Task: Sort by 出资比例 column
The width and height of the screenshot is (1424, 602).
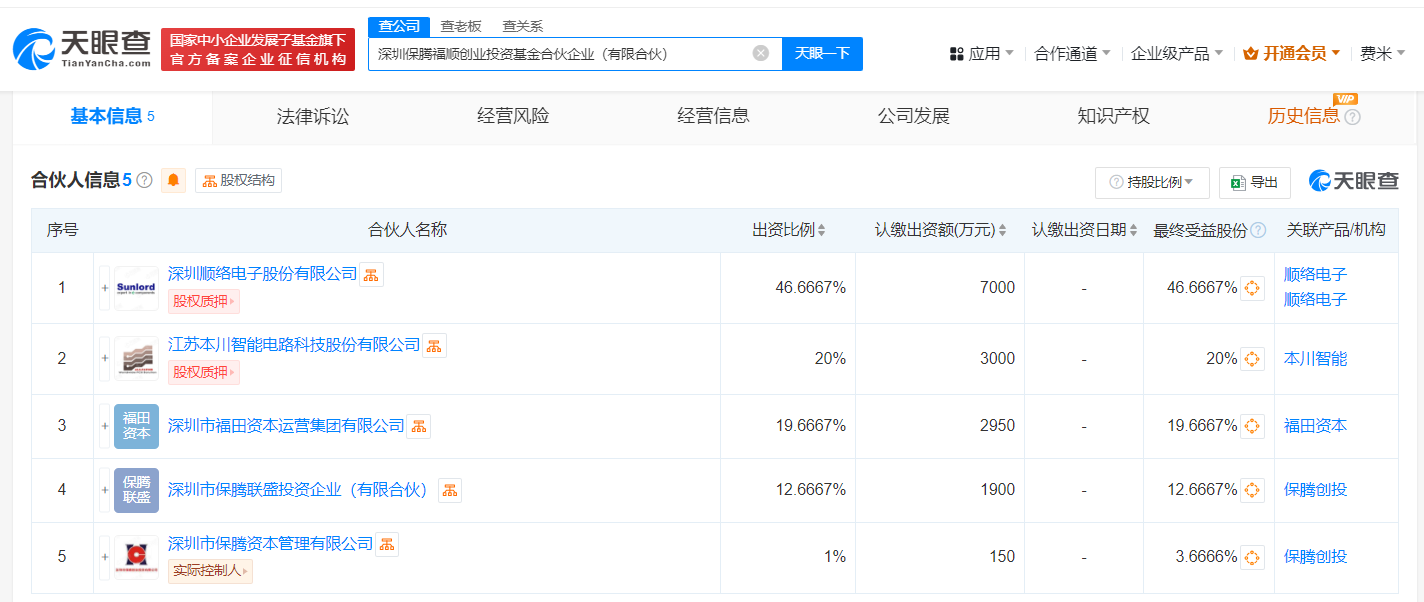Action: click(x=789, y=230)
